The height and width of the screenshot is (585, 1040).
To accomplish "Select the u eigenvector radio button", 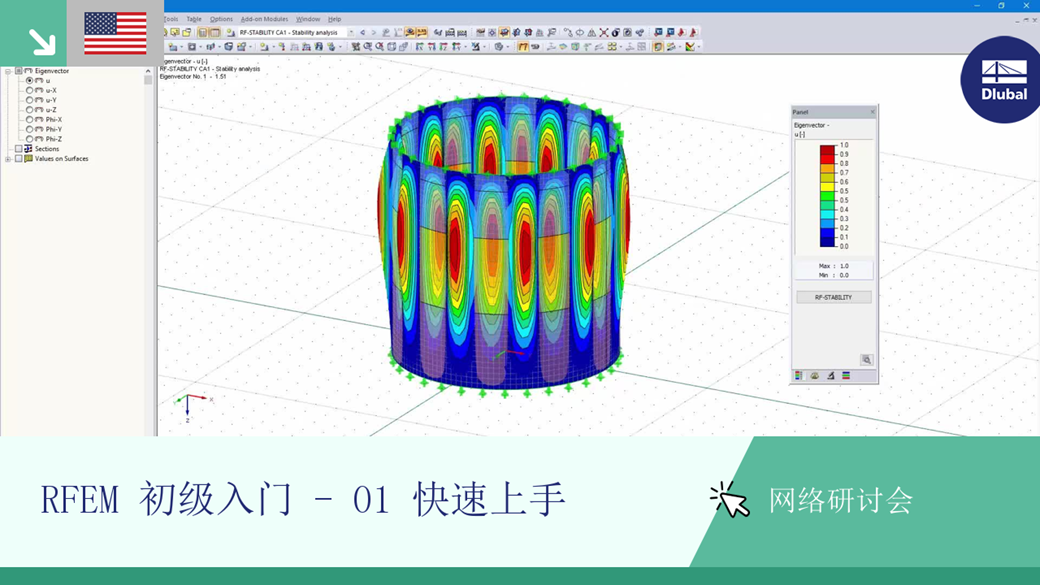I will 29,80.
